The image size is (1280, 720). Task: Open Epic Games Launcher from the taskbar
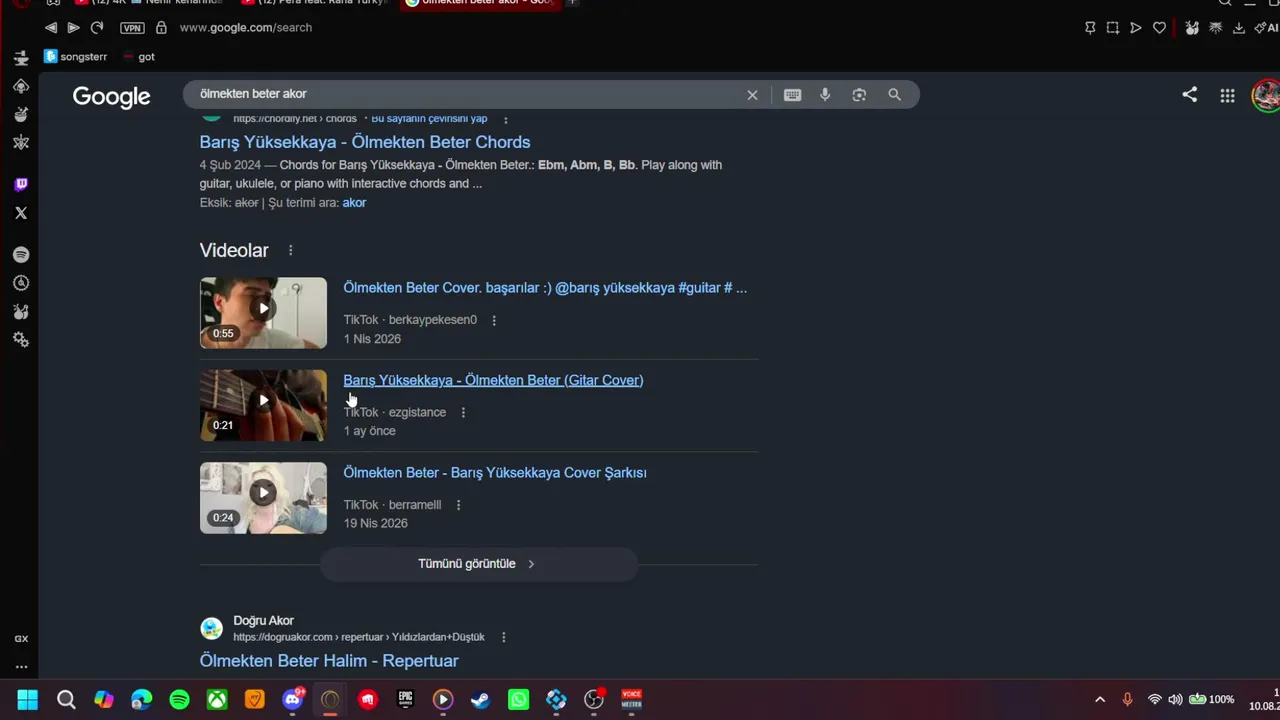[x=405, y=700]
